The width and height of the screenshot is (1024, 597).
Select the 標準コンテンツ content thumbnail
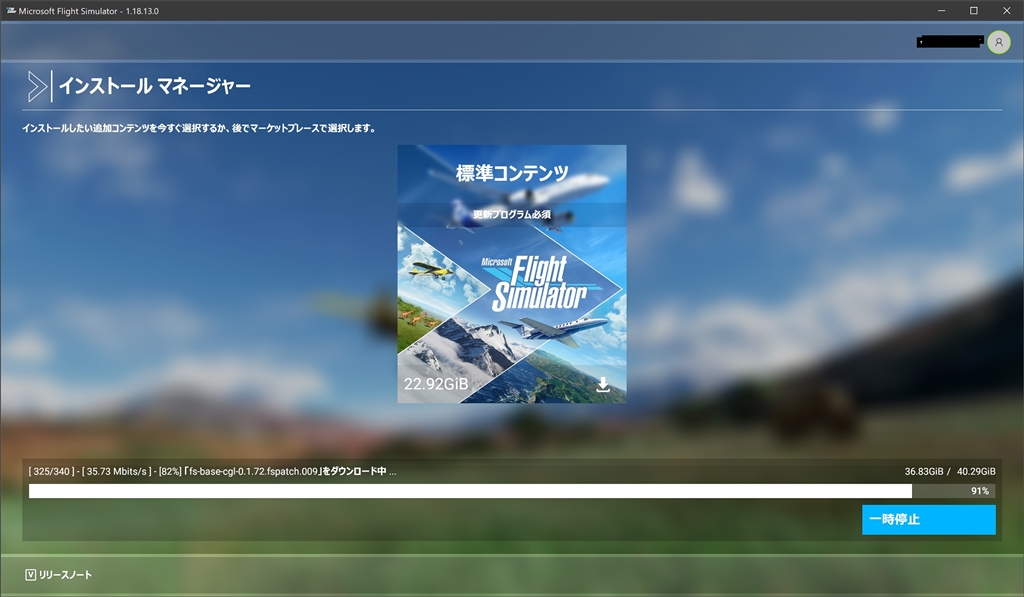(512, 274)
